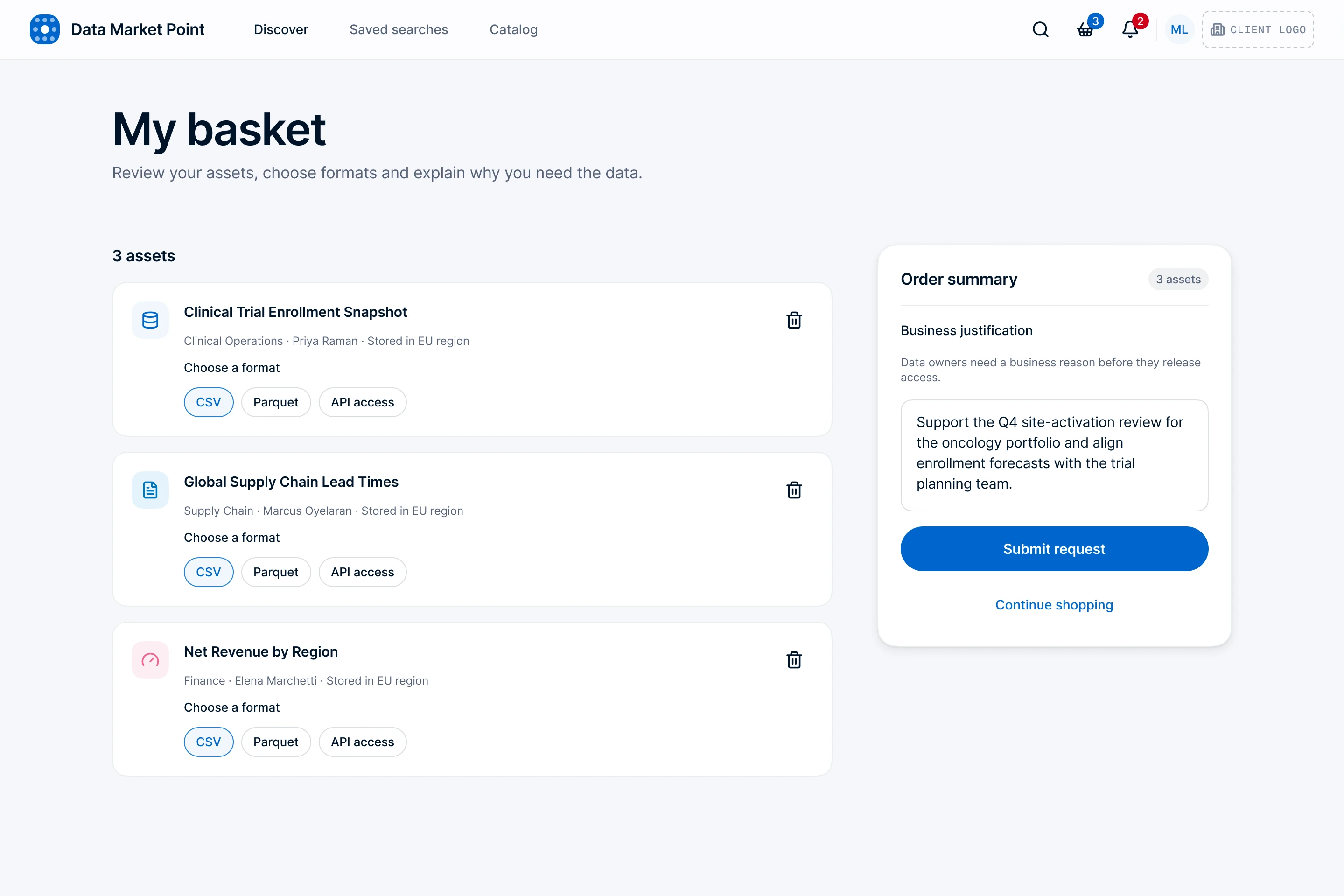The image size is (1344, 896).
Task: Open the Clinical Trial Enrollment Snapshot title
Action: (295, 312)
